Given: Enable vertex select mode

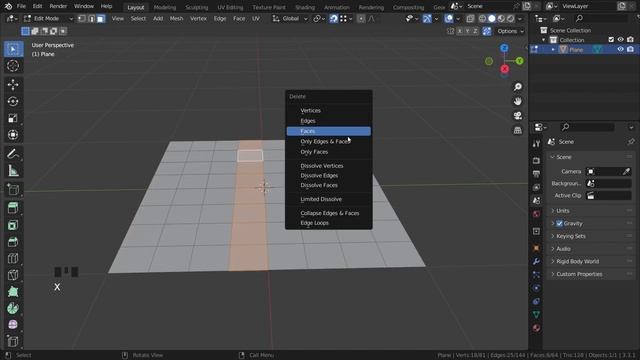Looking at the screenshot, I should (82, 19).
